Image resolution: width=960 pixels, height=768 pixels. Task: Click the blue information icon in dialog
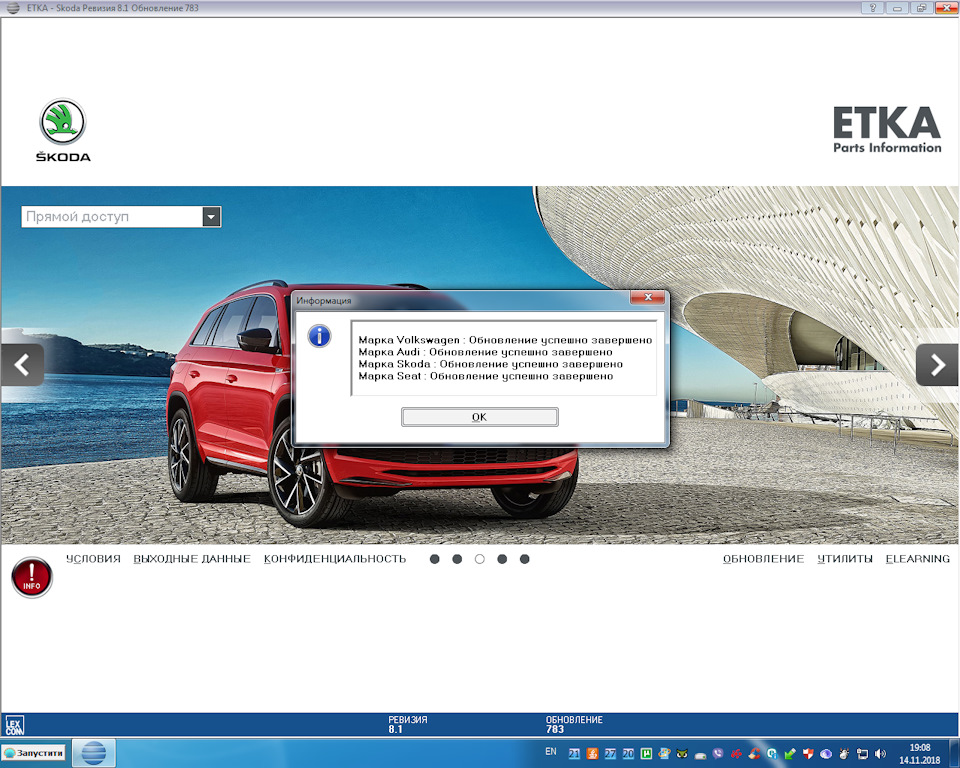(x=319, y=336)
